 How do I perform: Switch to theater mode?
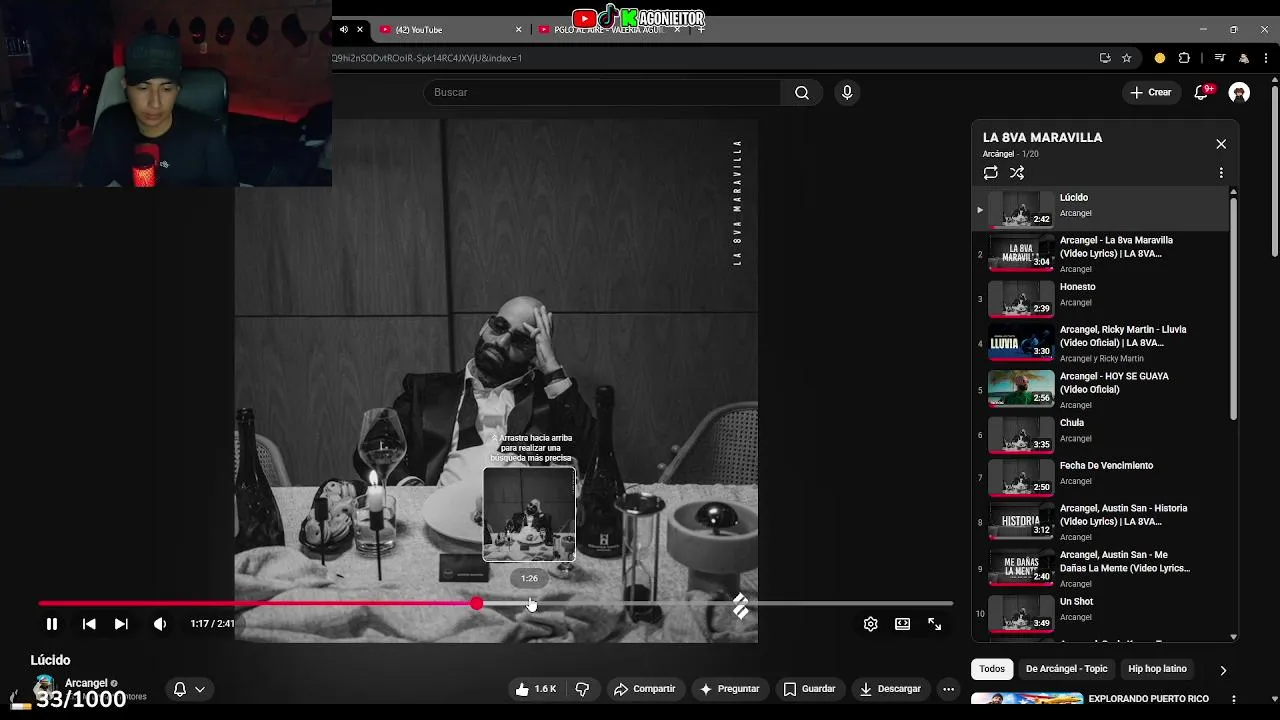pos(902,624)
